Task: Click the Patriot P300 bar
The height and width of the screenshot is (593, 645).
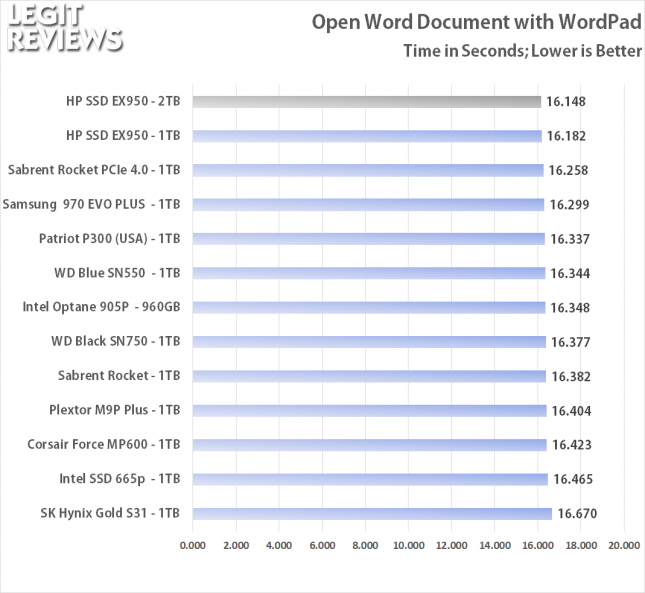Action: coord(369,239)
